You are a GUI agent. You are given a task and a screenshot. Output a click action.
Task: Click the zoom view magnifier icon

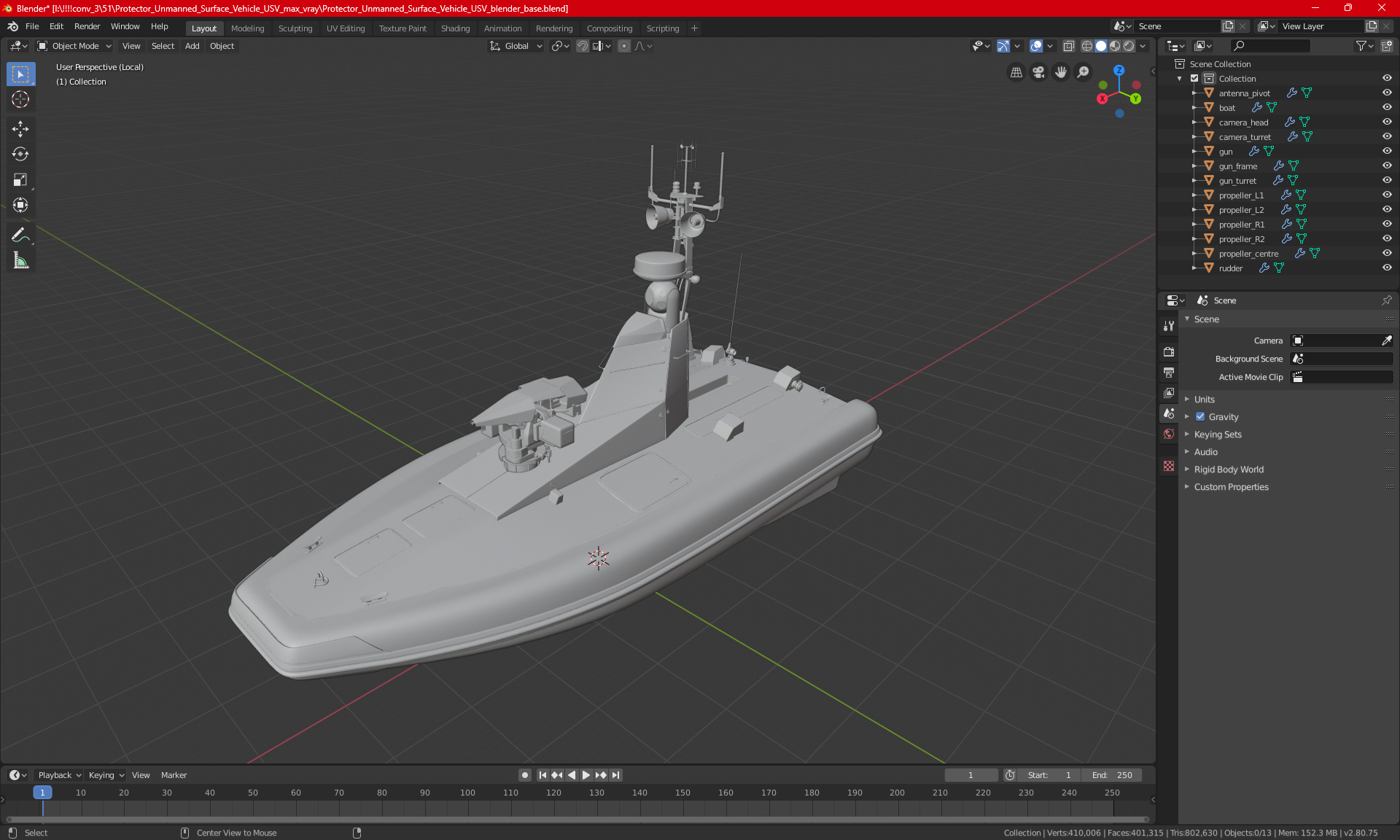(1084, 72)
